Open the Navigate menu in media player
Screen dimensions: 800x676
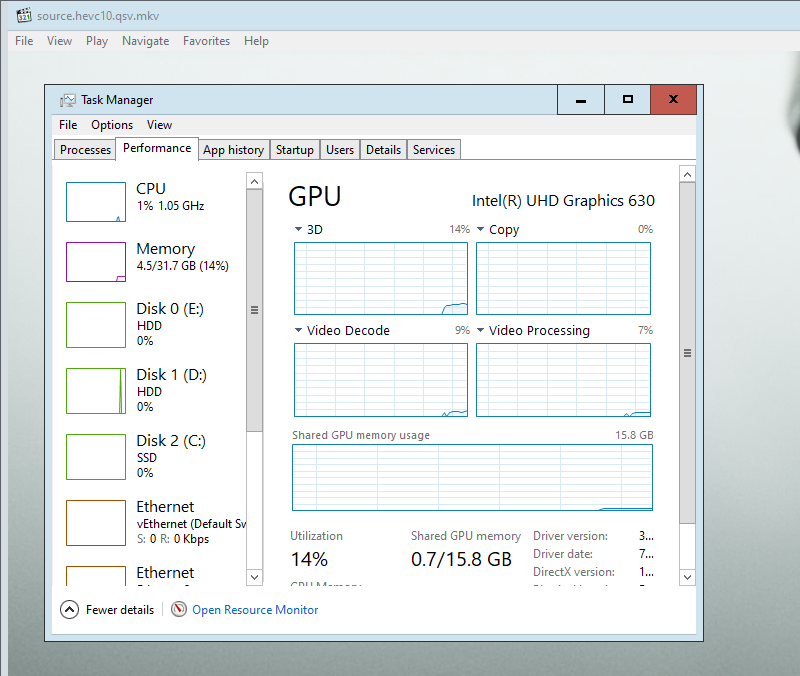[x=145, y=41]
